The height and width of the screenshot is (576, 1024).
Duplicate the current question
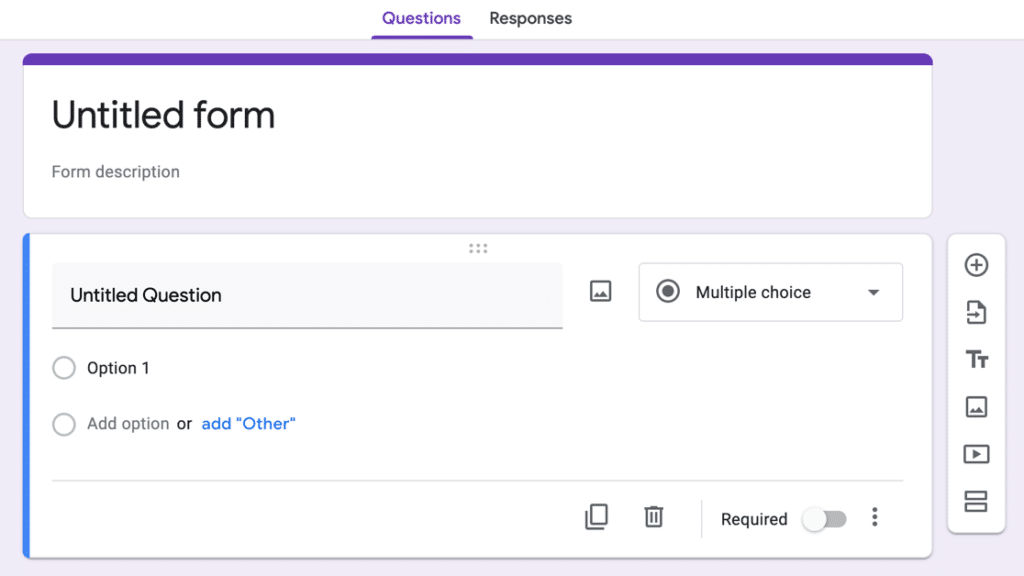(596, 517)
